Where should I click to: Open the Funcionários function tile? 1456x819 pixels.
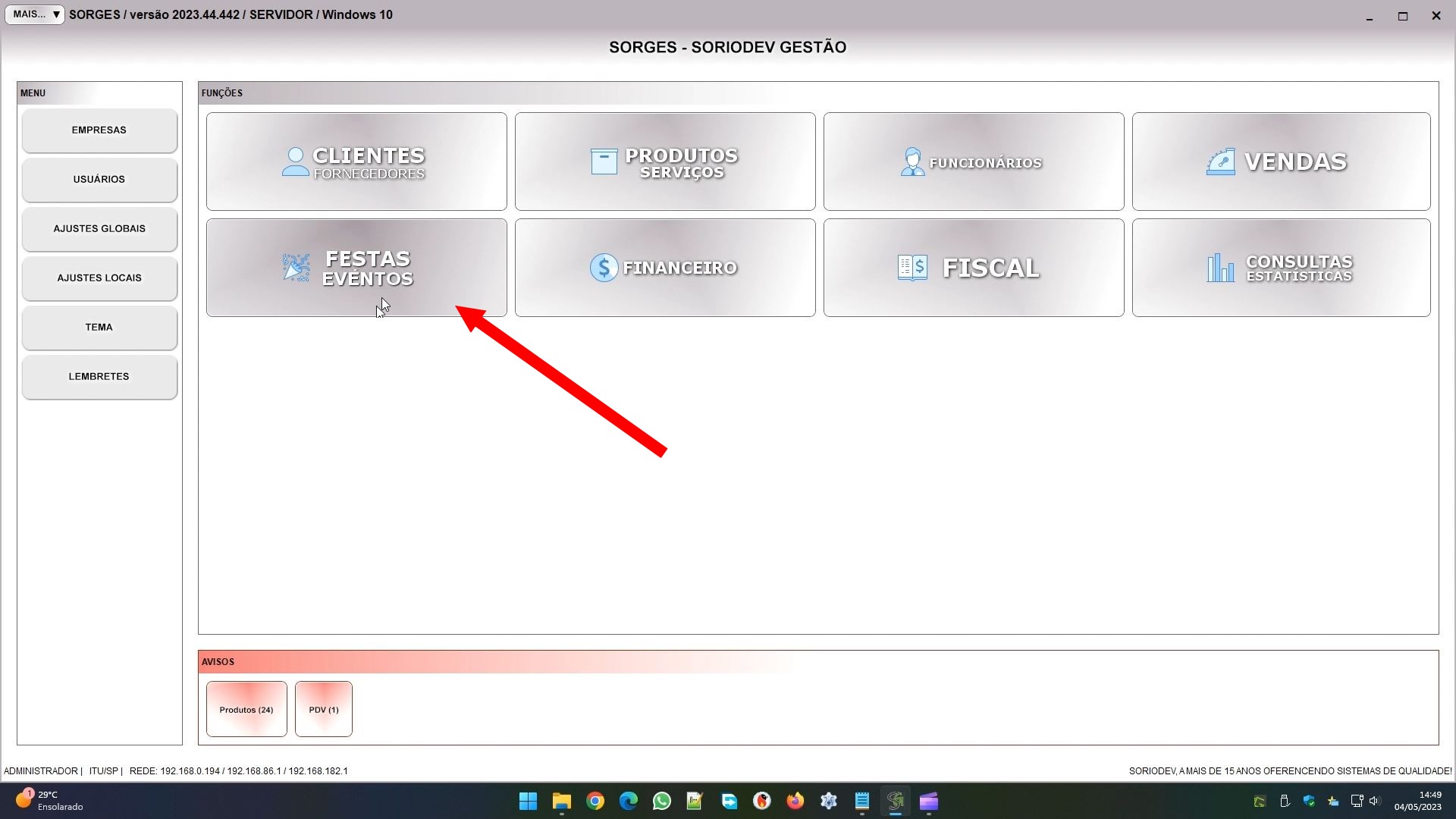(974, 162)
